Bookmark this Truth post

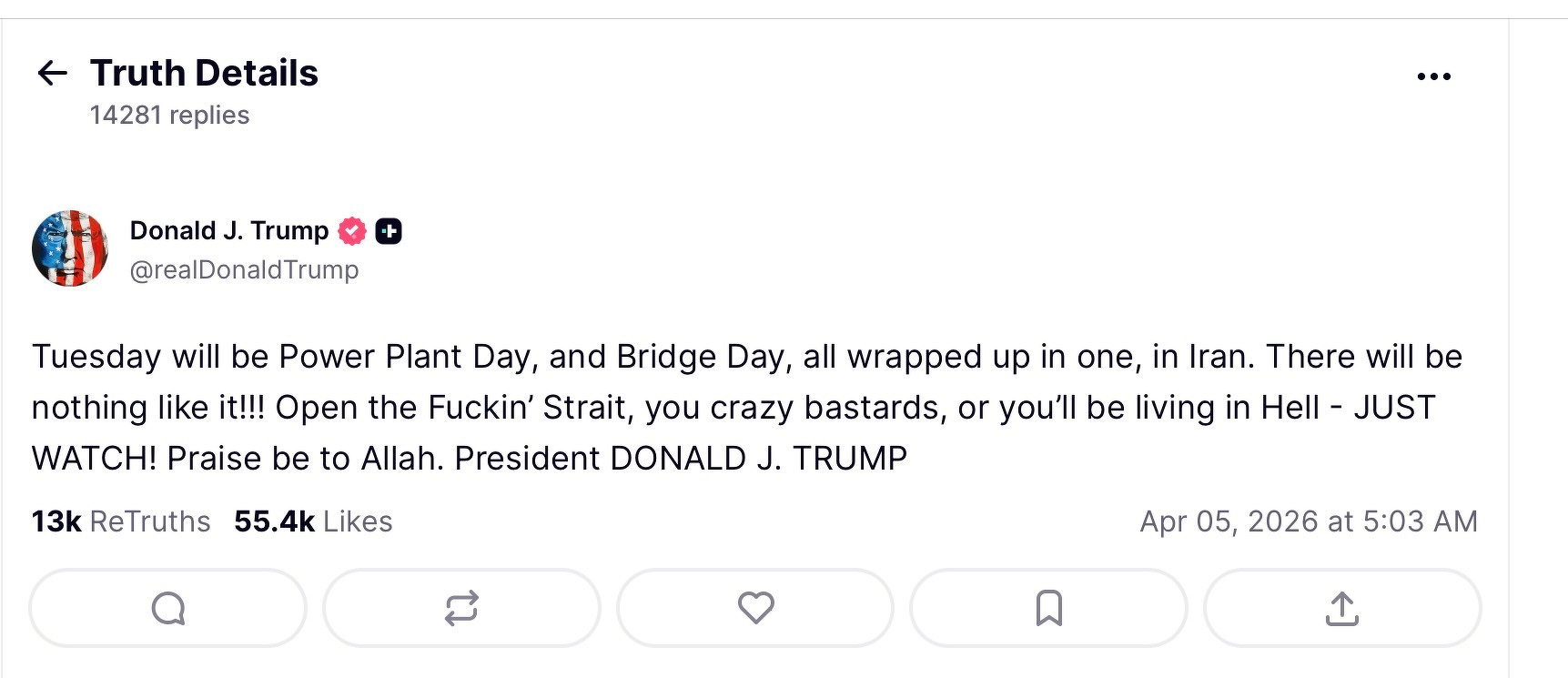tap(1048, 608)
